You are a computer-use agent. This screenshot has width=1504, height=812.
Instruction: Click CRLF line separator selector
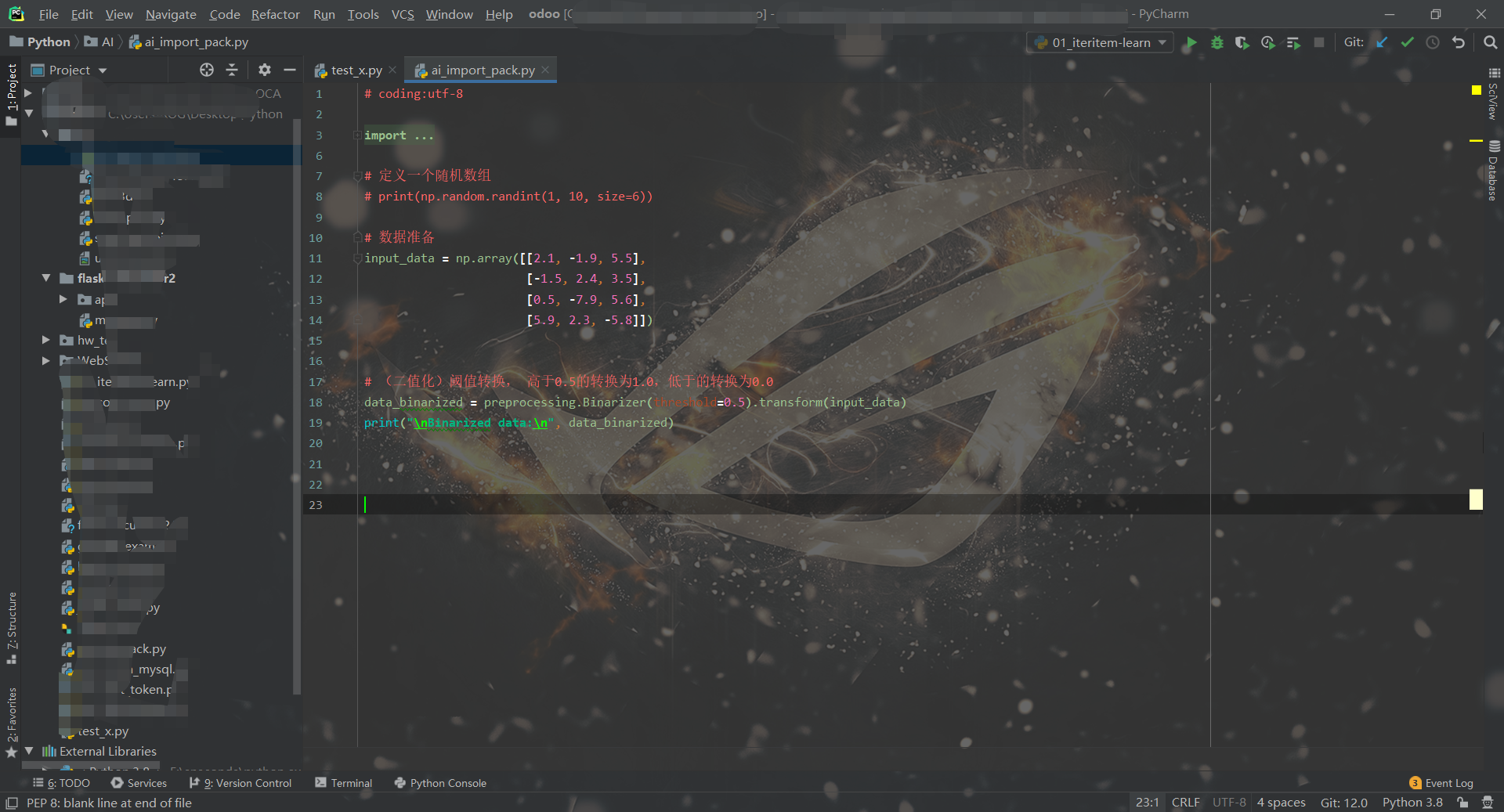pyautogui.click(x=1185, y=803)
